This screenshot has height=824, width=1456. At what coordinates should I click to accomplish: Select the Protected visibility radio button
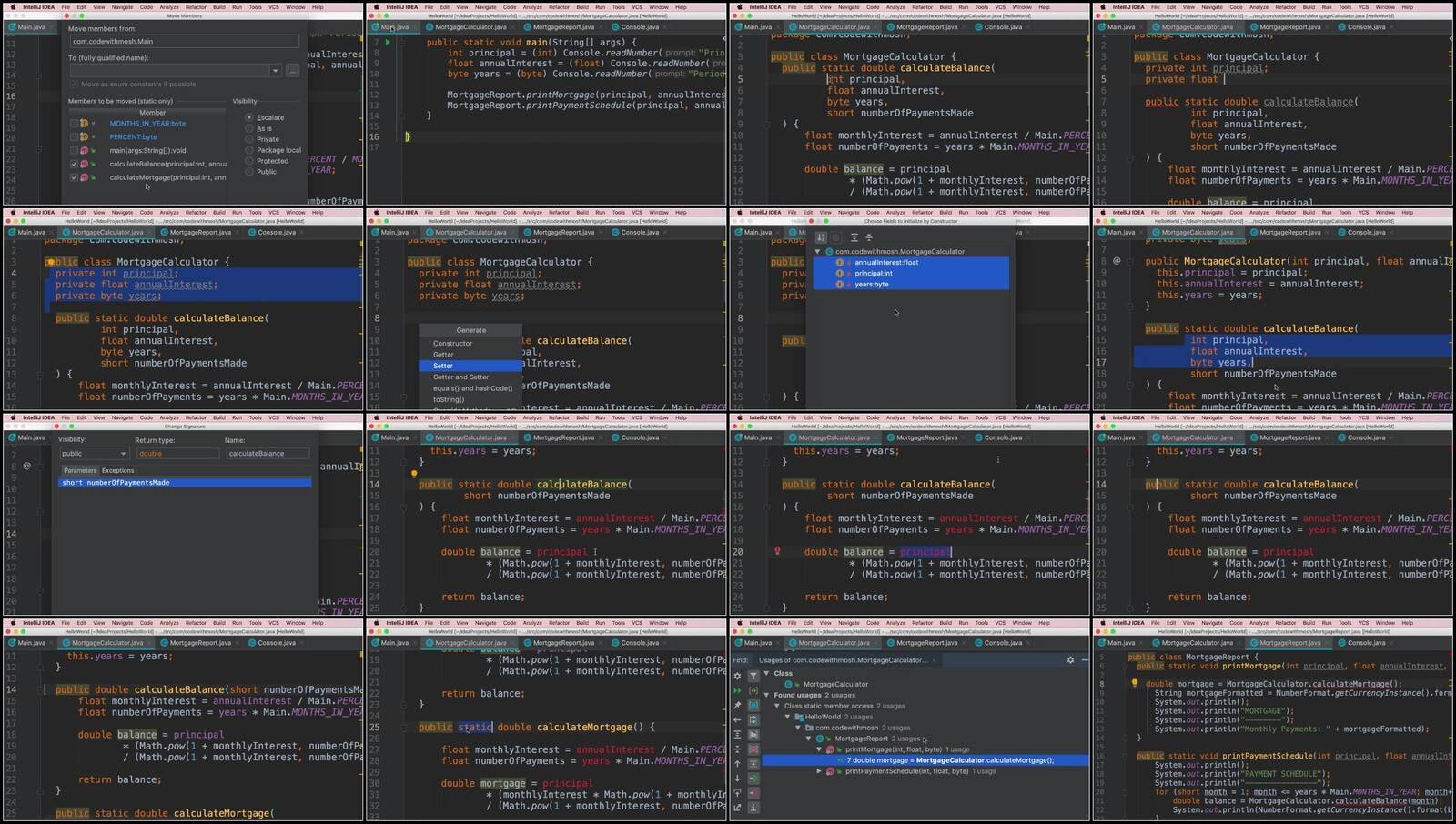pyautogui.click(x=249, y=161)
